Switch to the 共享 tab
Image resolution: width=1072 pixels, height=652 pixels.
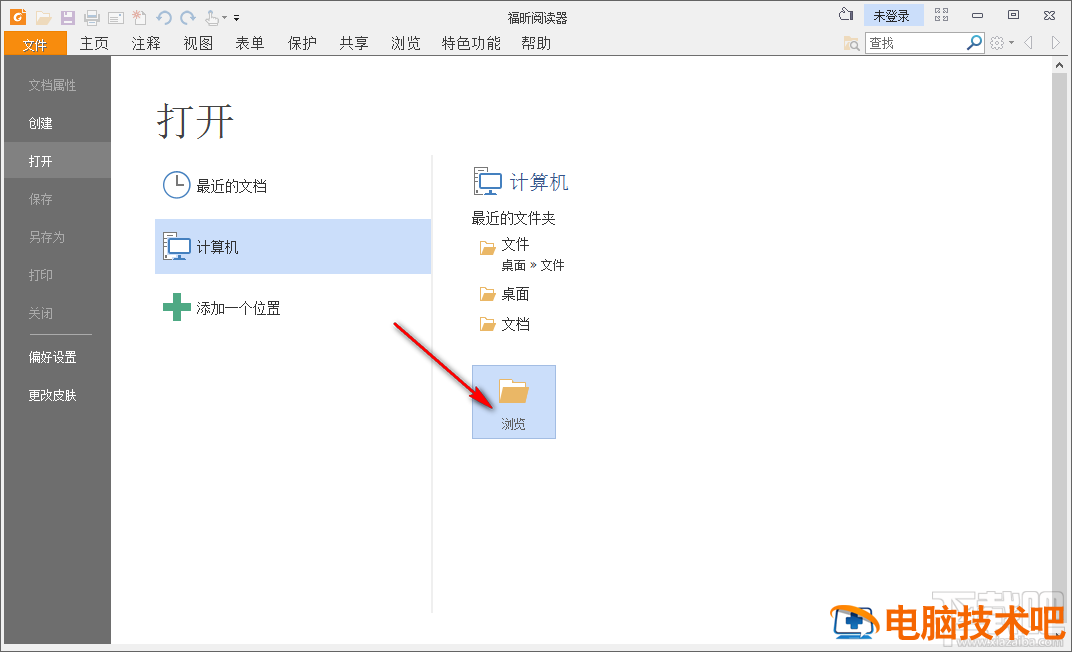click(353, 44)
